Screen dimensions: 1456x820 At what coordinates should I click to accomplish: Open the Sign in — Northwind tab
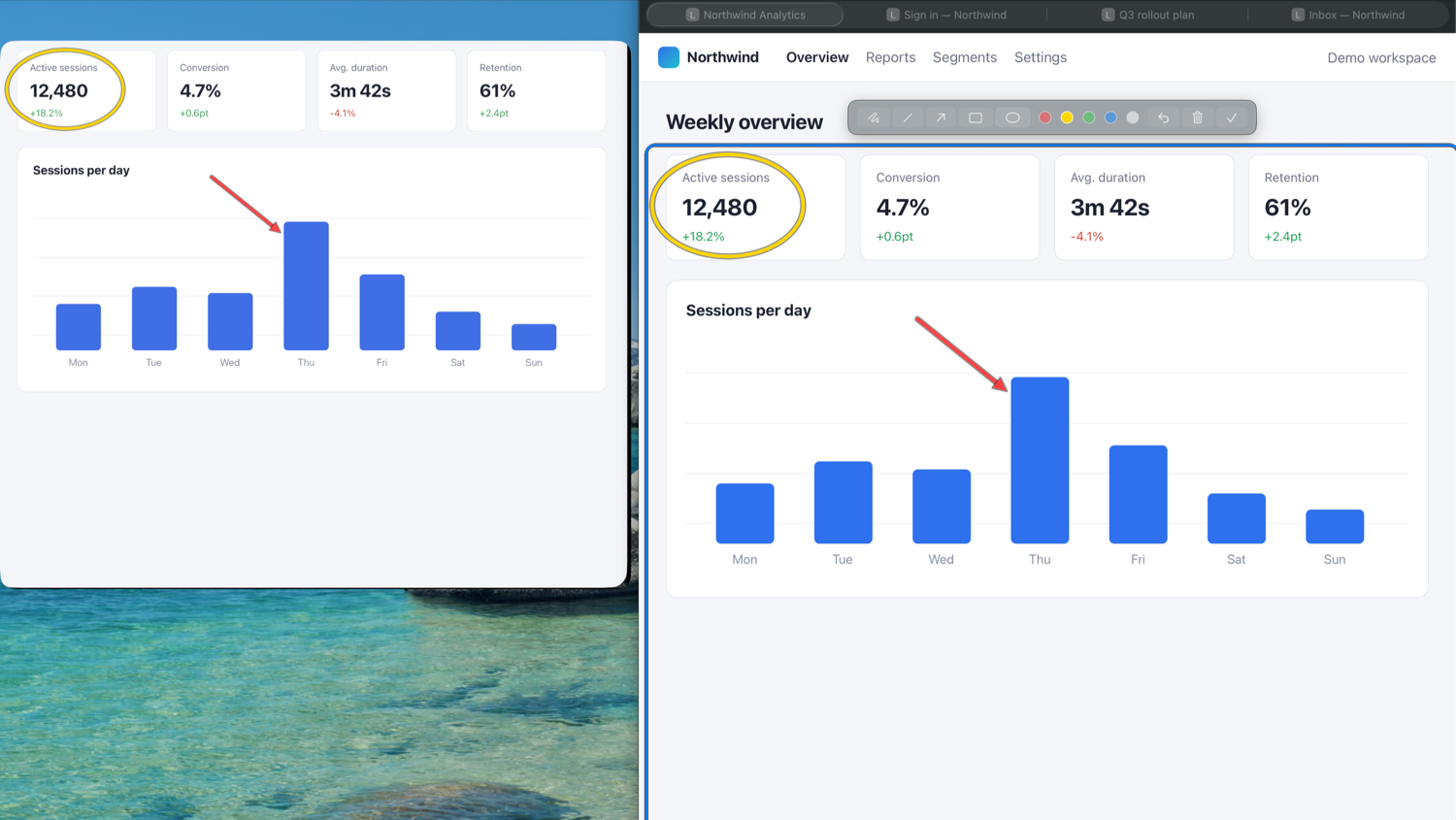(x=946, y=15)
